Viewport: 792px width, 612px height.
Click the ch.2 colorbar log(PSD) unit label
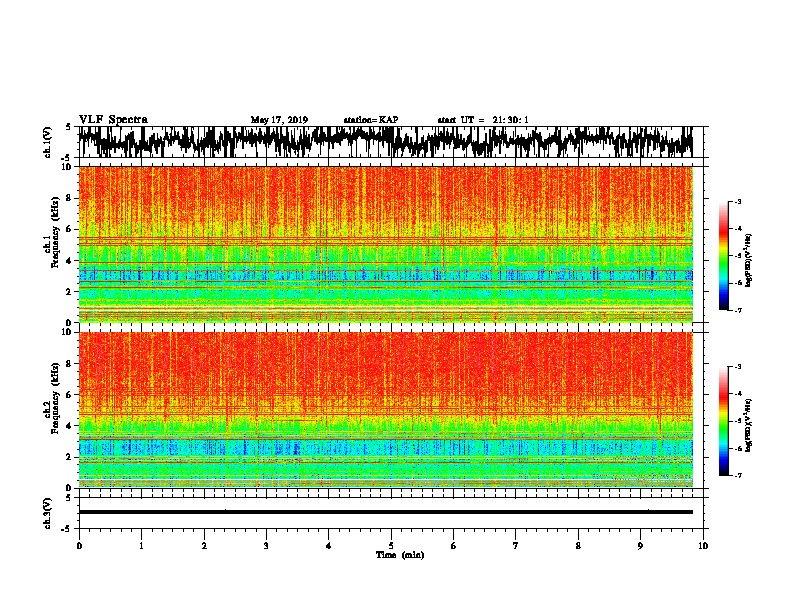[x=749, y=426]
